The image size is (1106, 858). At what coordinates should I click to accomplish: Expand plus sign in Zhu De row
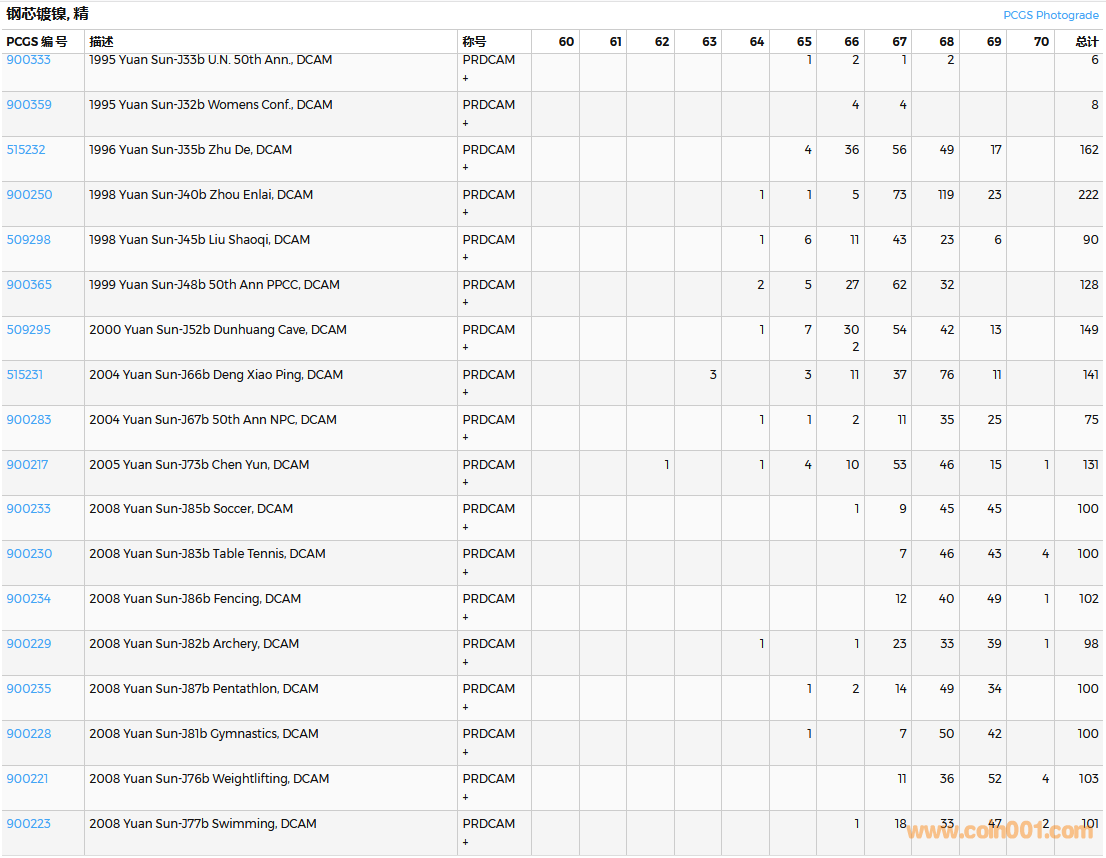coord(465,168)
